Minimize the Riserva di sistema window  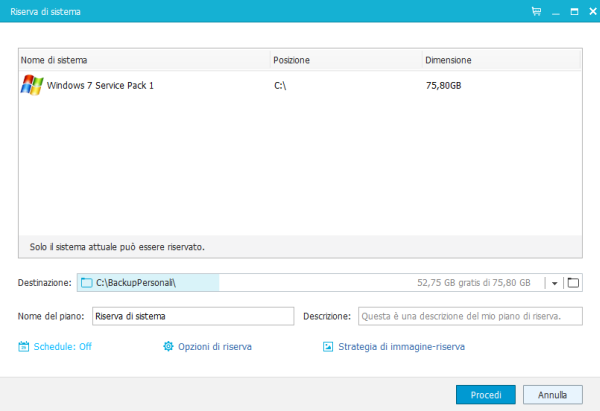(556, 12)
